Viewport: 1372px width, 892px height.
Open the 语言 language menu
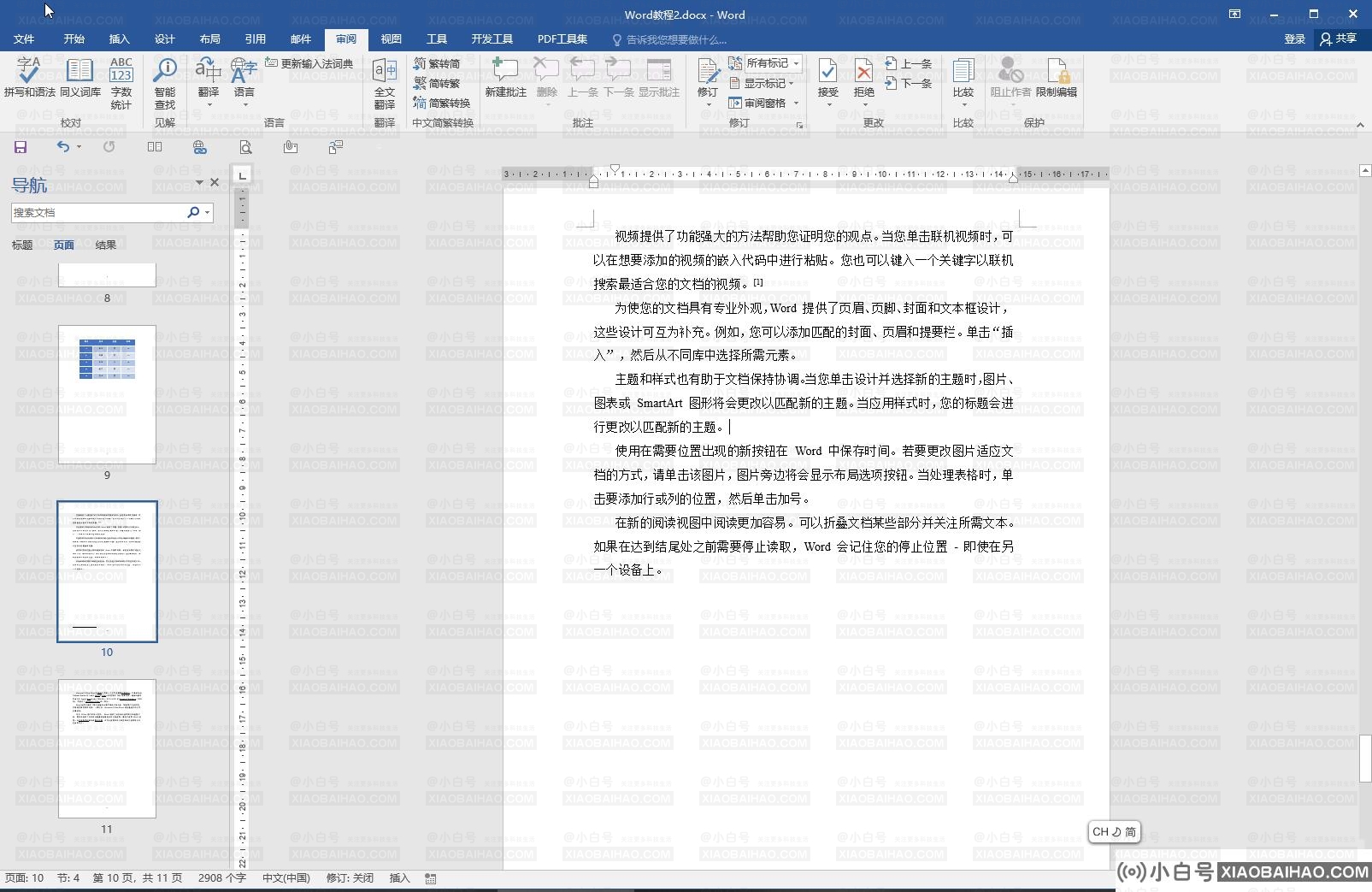(244, 83)
